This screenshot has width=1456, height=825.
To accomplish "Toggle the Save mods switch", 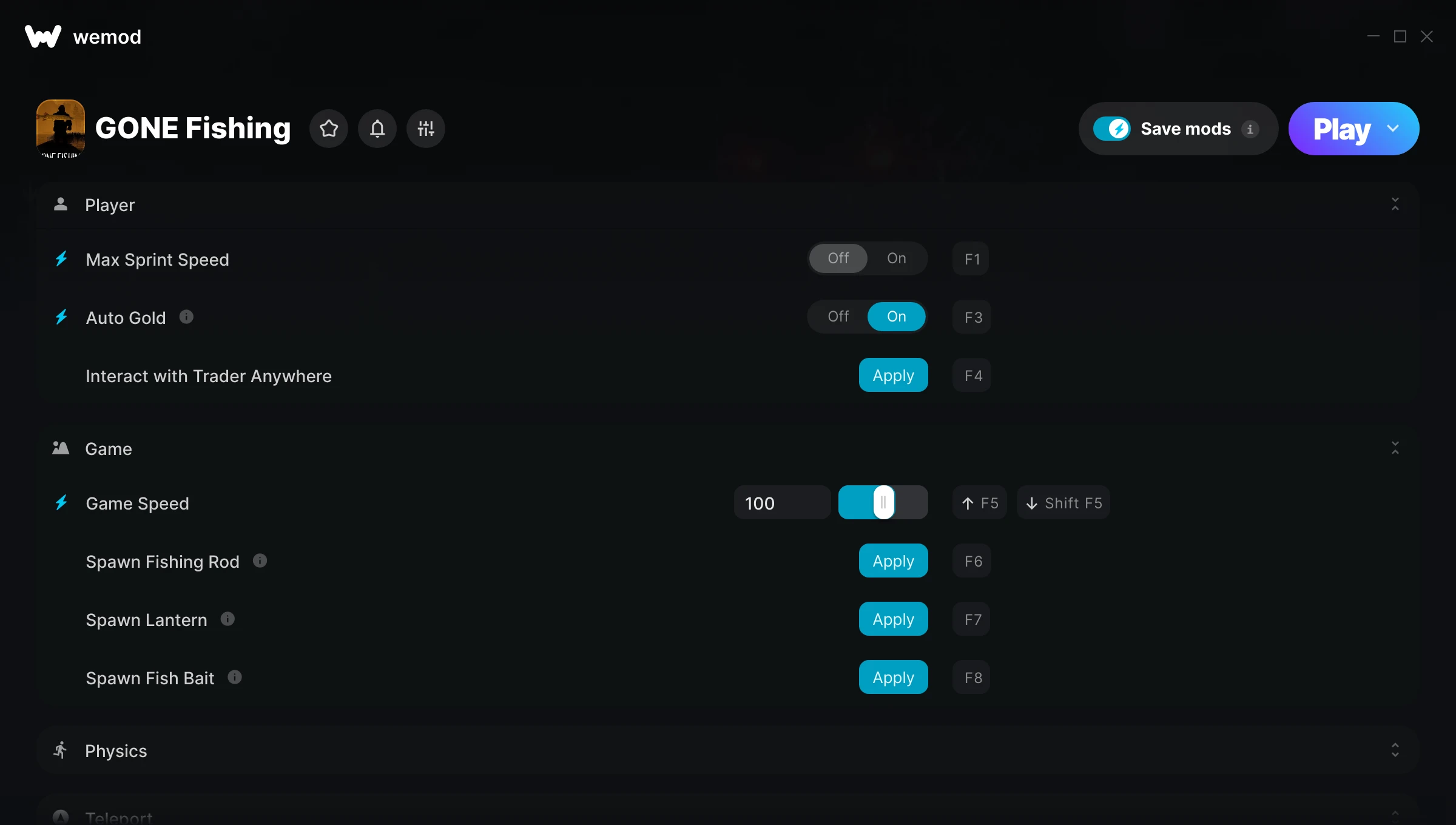I will point(1112,129).
